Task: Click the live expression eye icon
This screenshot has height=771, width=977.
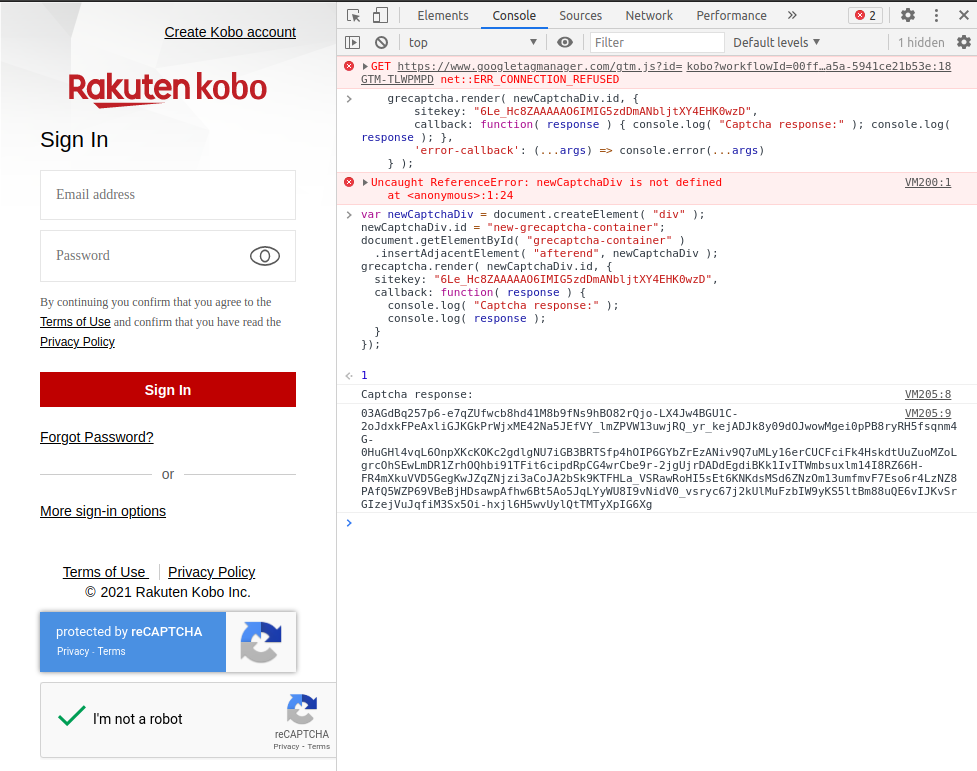Action: coord(565,42)
